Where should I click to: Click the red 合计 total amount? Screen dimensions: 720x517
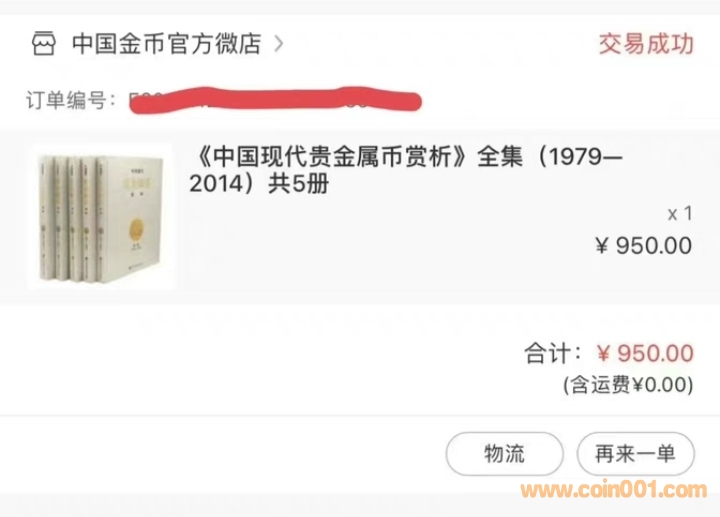pos(645,354)
